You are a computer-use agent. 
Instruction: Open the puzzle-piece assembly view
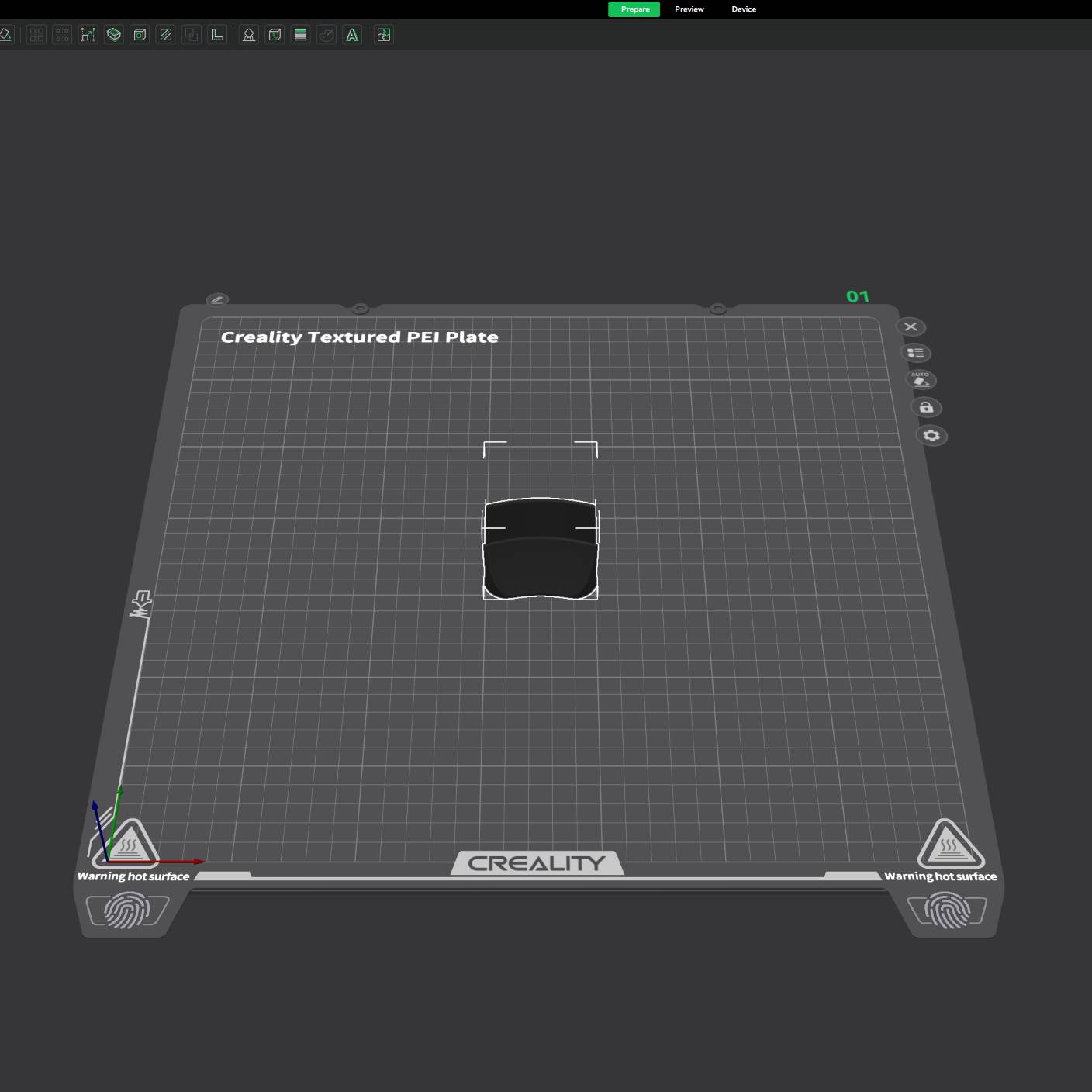pos(384,35)
